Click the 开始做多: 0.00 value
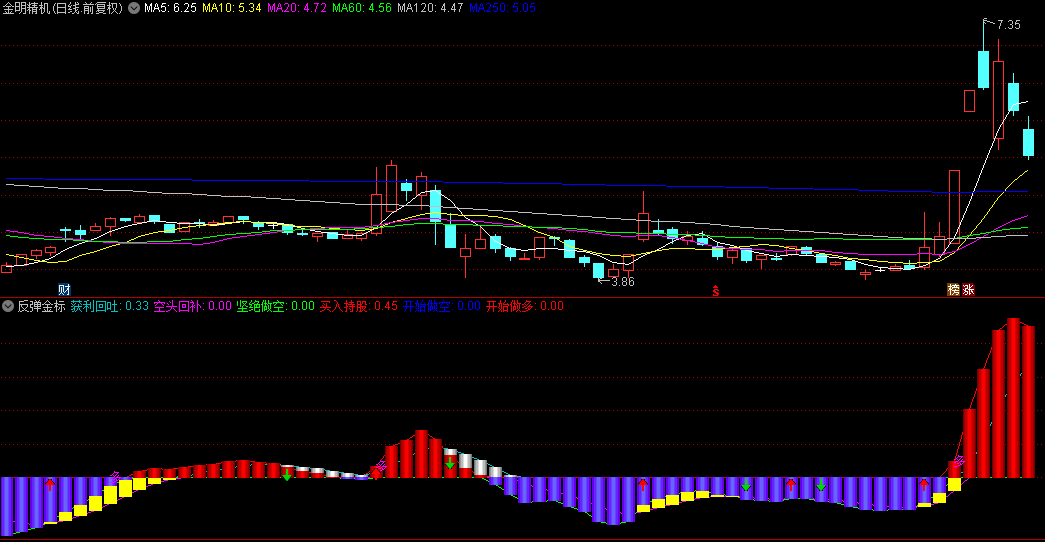 (524, 306)
